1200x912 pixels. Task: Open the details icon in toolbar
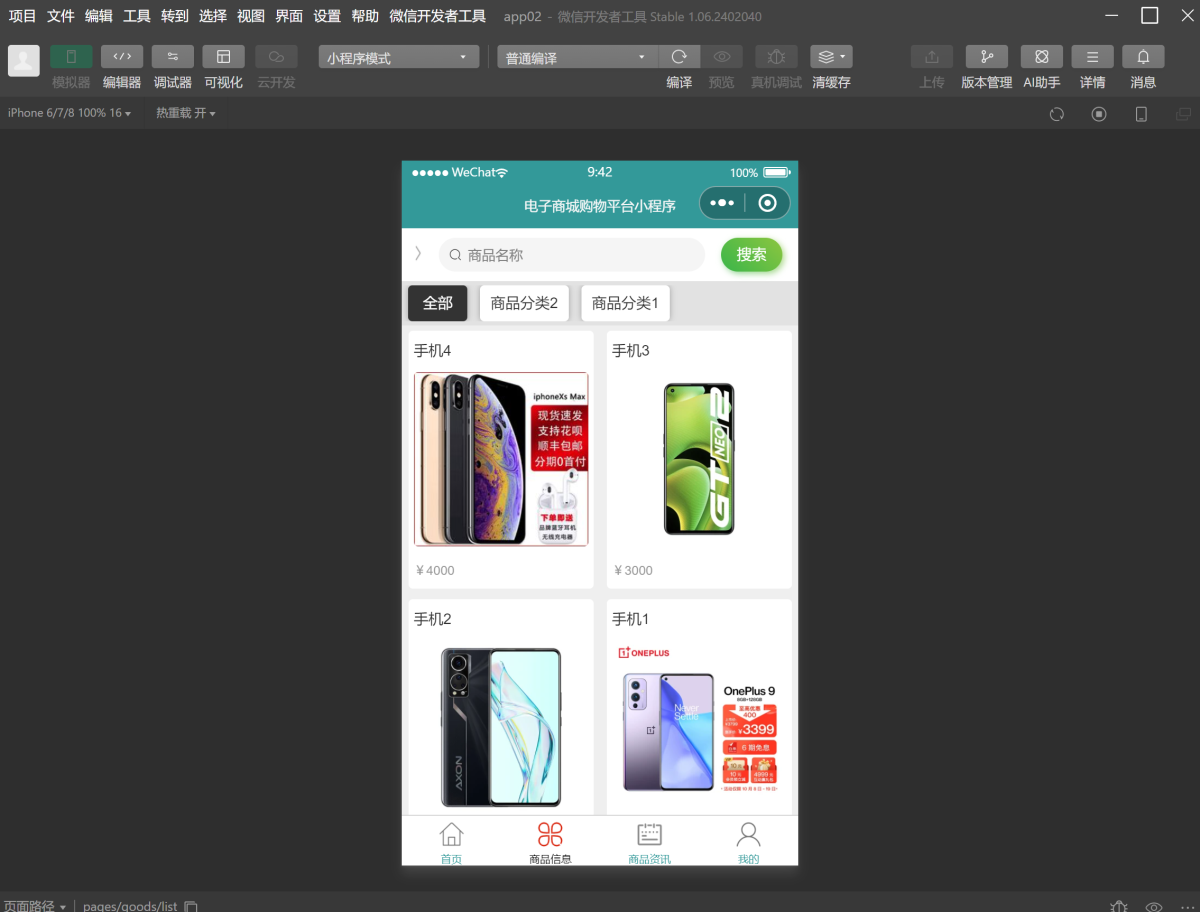[1092, 57]
